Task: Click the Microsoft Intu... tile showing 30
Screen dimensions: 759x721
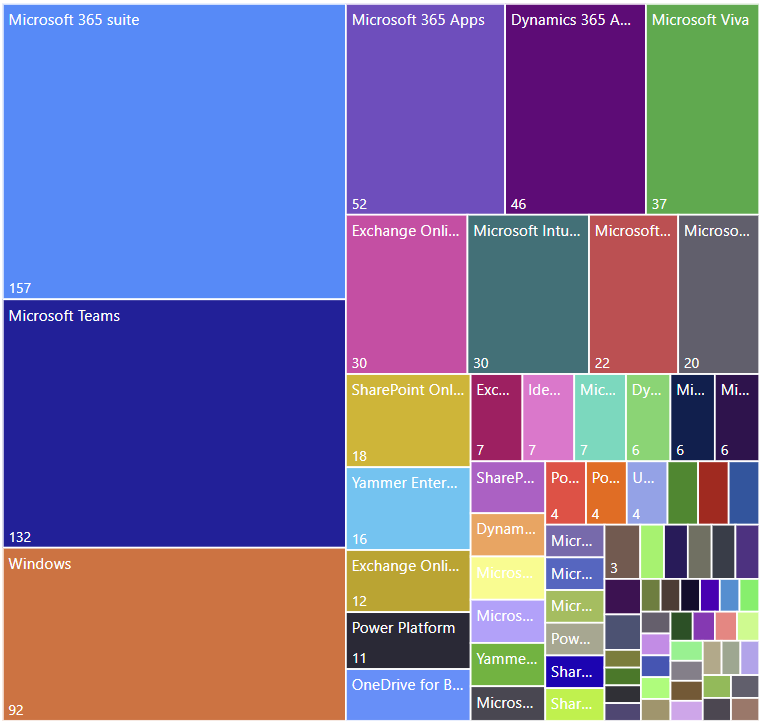Action: pyautogui.click(x=528, y=294)
